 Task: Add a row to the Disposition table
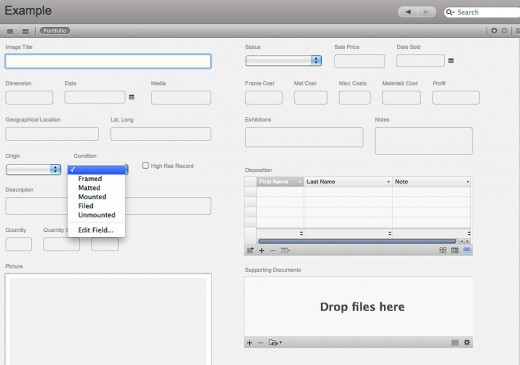[x=262, y=250]
